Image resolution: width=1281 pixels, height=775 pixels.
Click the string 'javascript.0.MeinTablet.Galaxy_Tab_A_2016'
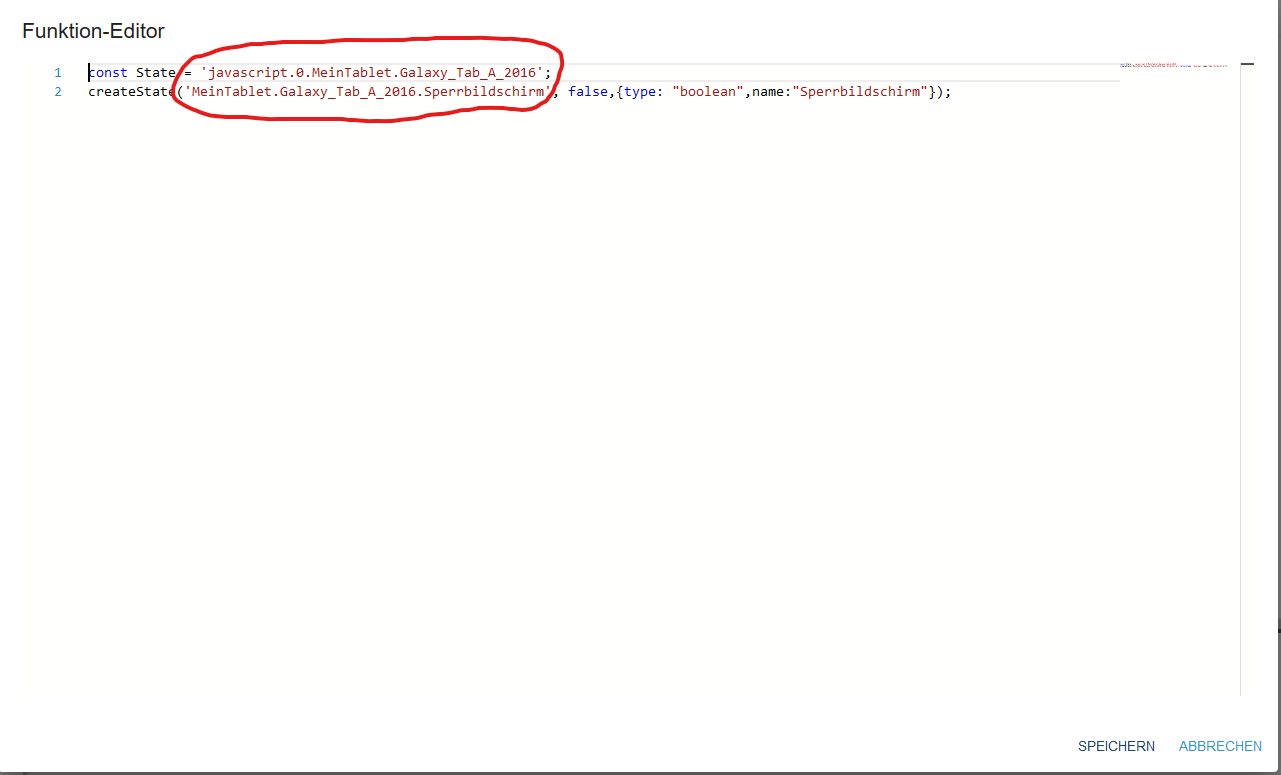(x=372, y=72)
